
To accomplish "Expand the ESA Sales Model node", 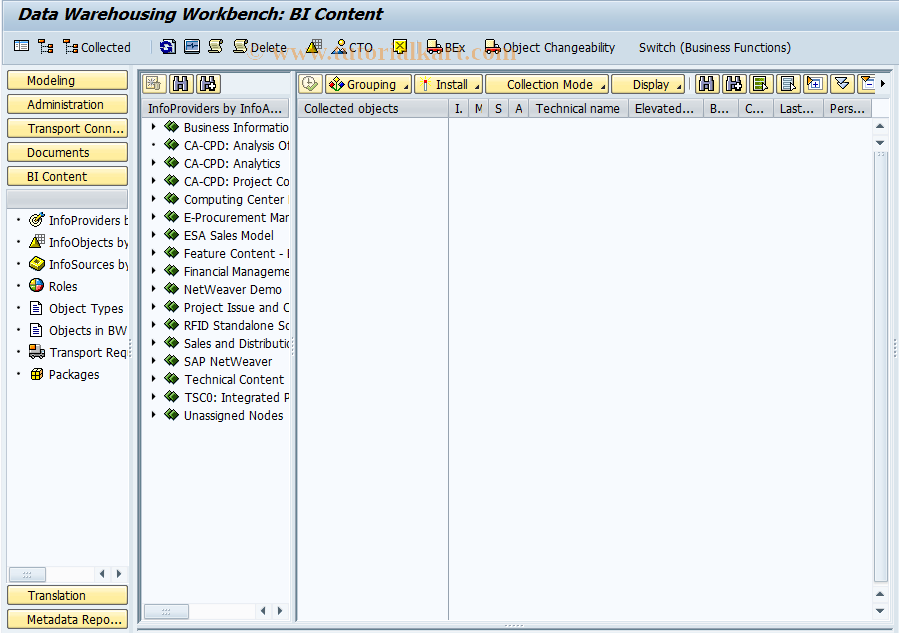I will [x=153, y=235].
